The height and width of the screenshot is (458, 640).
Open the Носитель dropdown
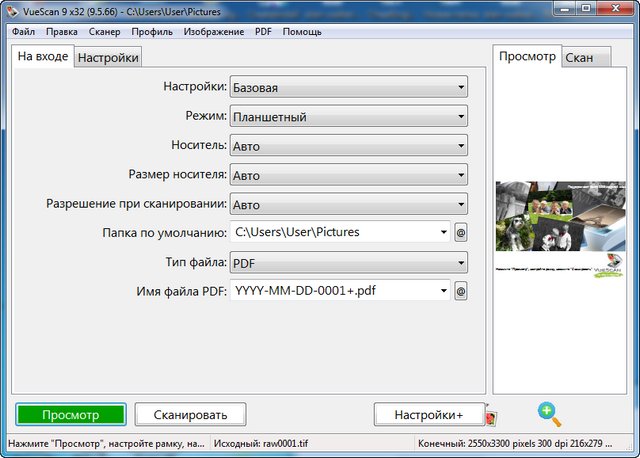click(348, 146)
